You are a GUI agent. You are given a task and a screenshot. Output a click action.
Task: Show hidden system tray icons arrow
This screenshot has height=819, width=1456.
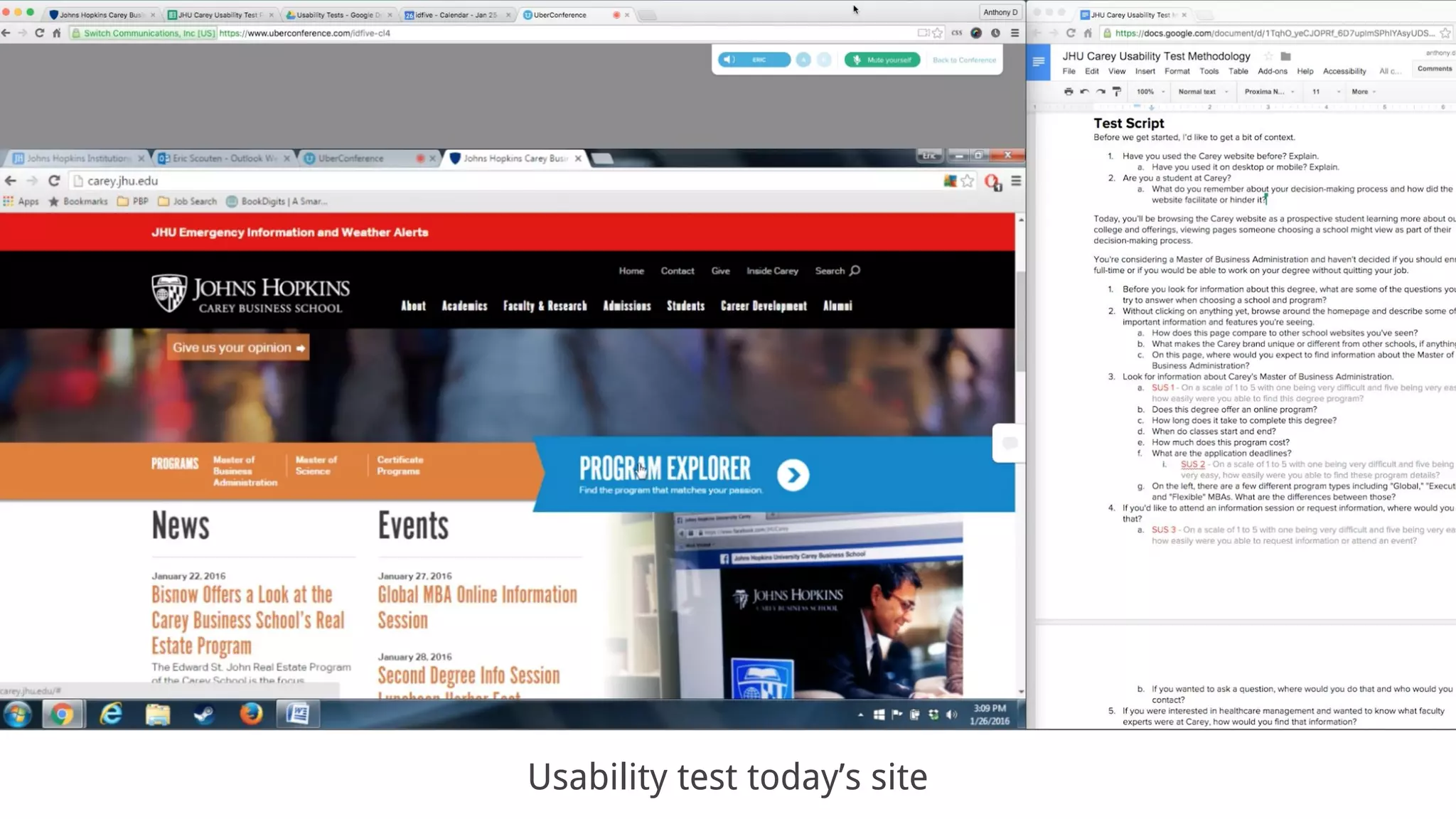(x=860, y=714)
